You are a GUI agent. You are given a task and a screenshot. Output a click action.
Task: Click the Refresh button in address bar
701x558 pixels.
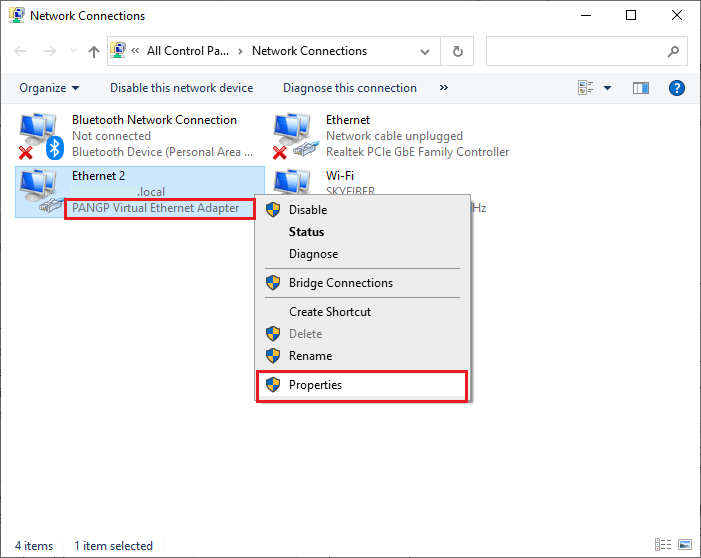tap(458, 51)
